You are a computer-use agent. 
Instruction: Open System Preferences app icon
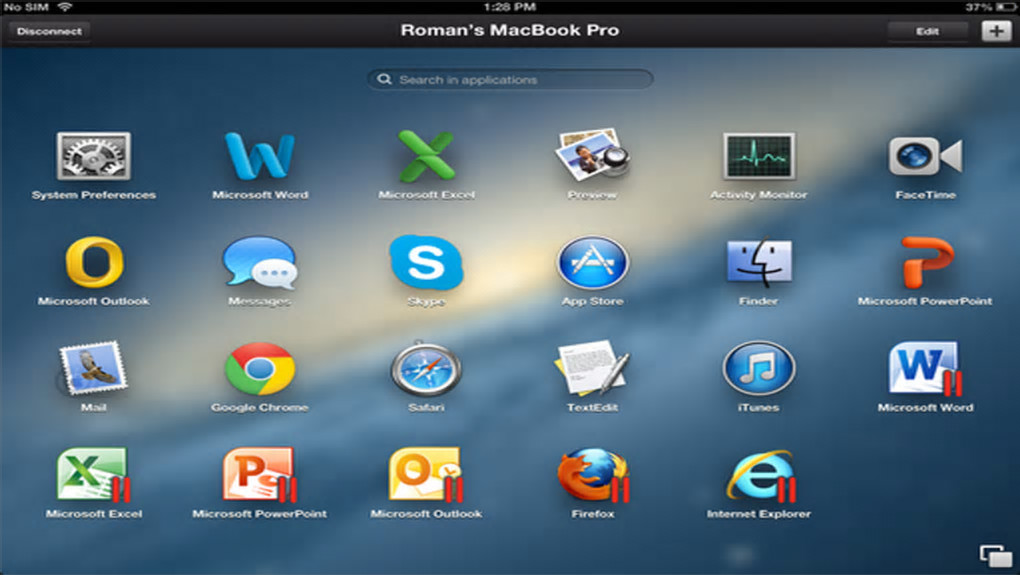(94, 156)
